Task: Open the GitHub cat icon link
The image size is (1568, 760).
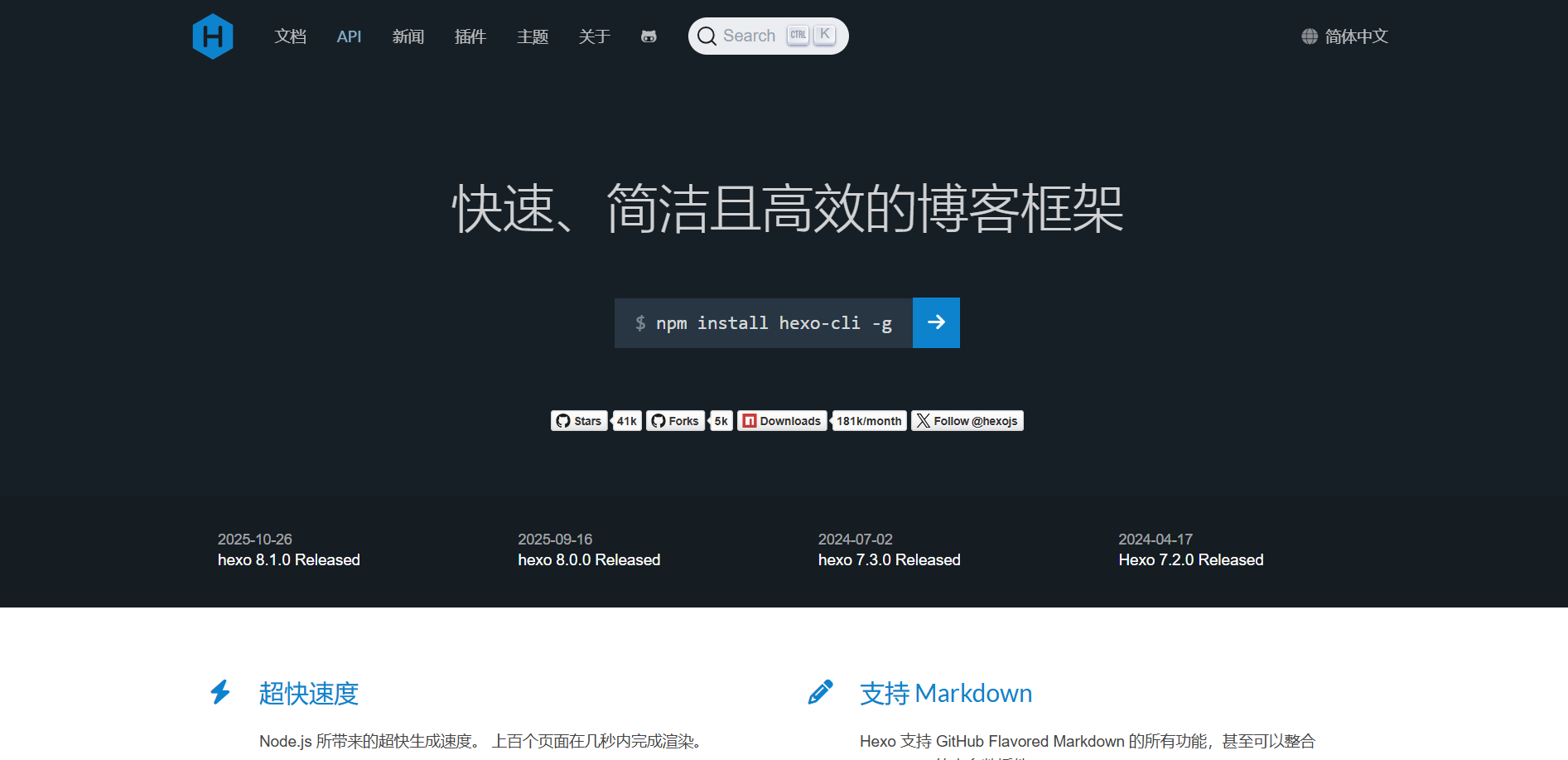Action: coord(649,36)
